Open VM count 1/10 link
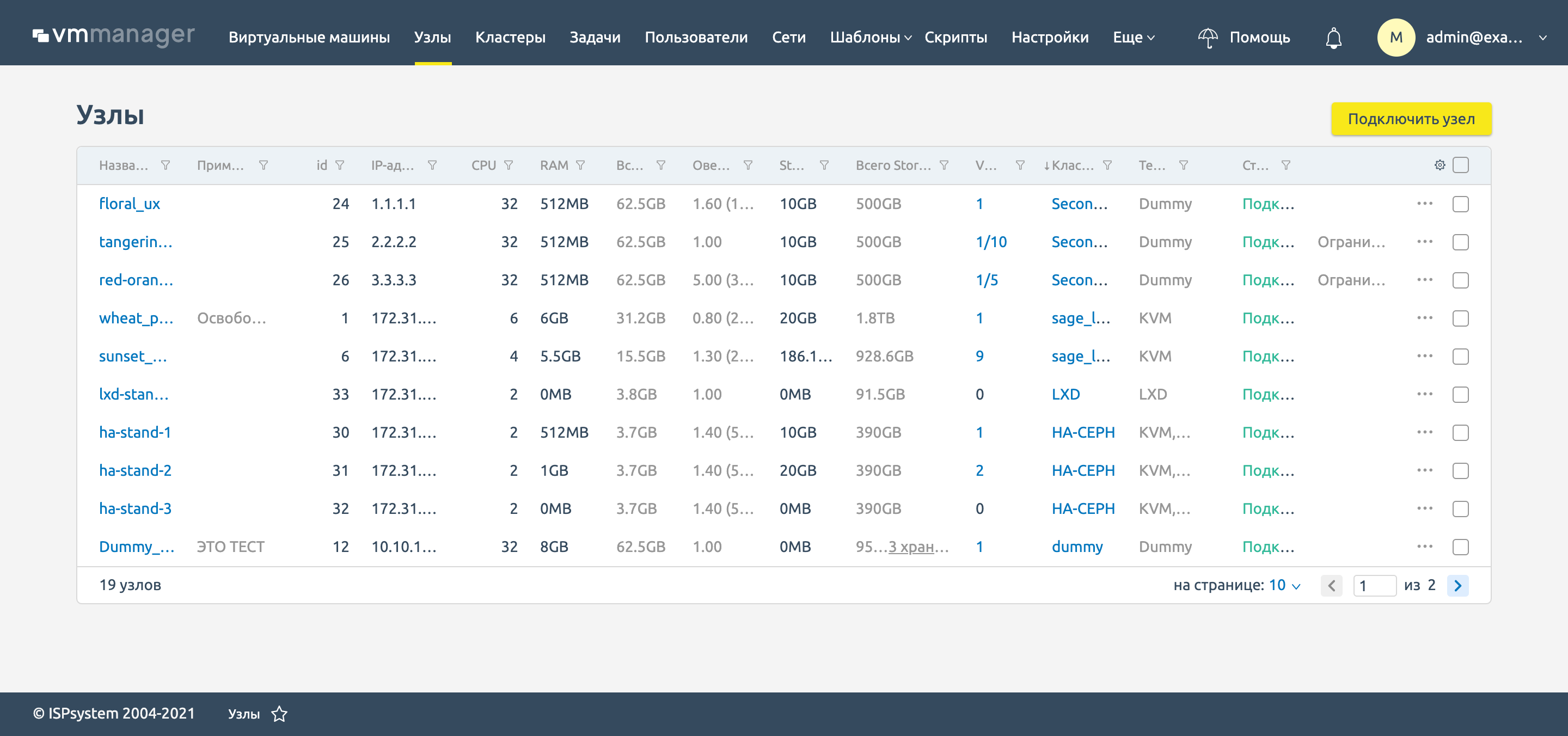 pos(991,242)
